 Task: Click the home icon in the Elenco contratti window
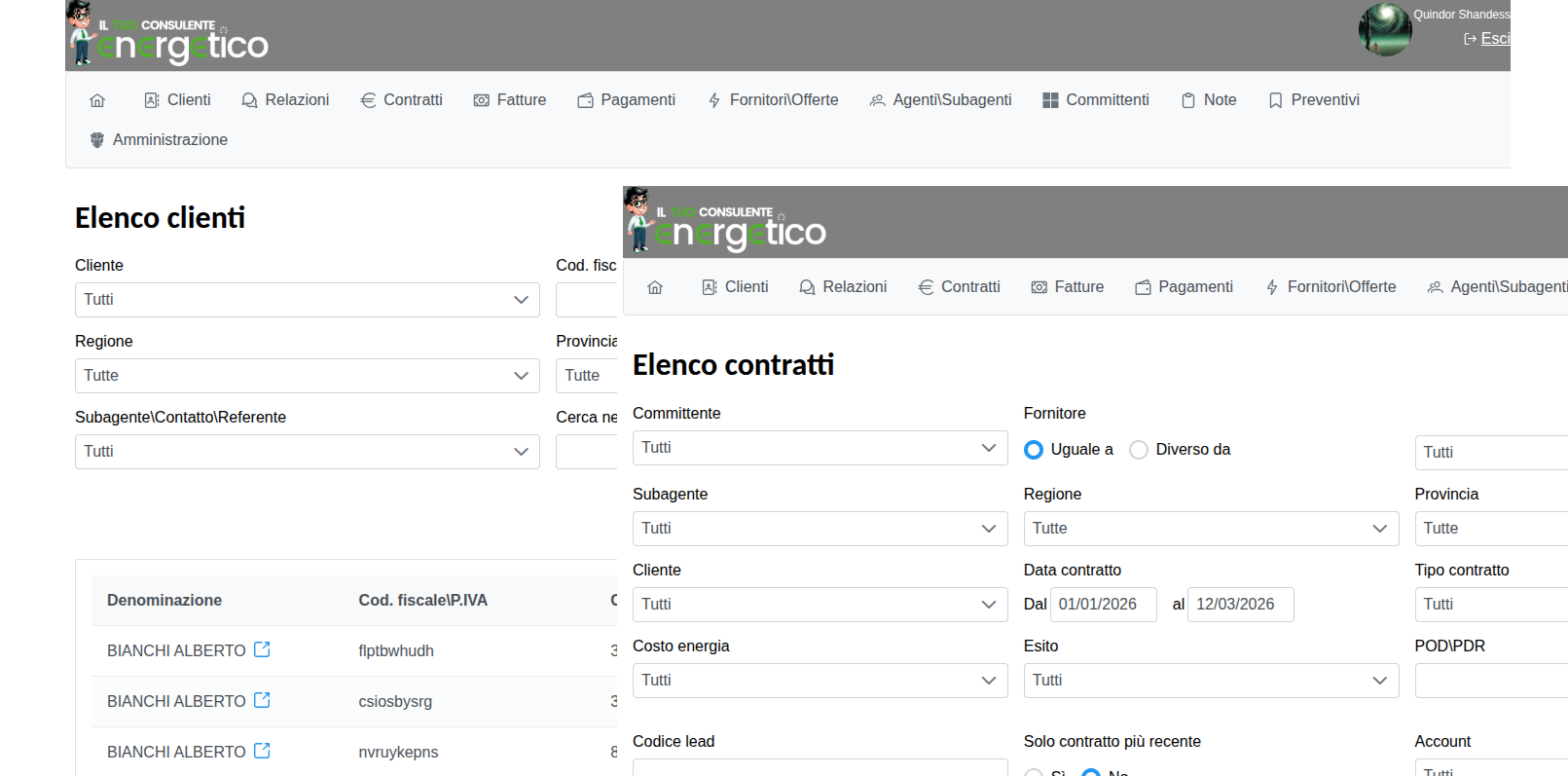tap(655, 287)
